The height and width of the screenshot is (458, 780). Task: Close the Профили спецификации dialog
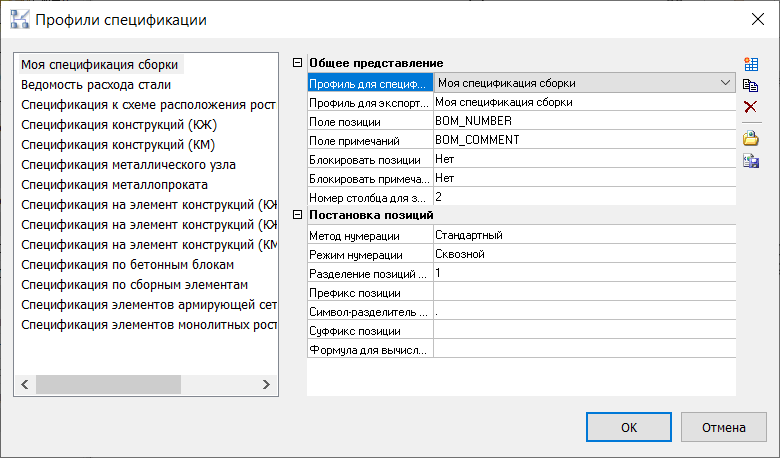(x=755, y=20)
